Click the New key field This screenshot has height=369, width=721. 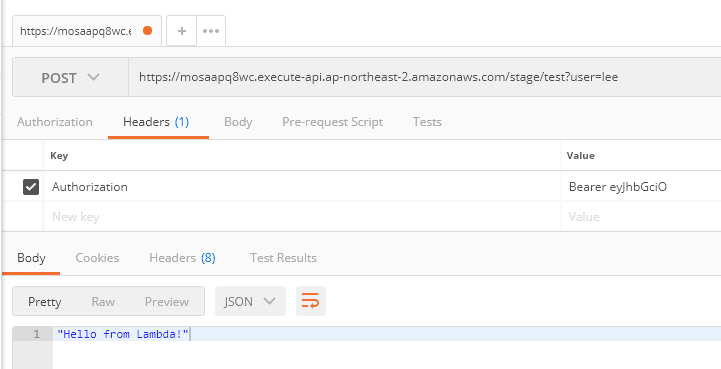click(x=303, y=217)
